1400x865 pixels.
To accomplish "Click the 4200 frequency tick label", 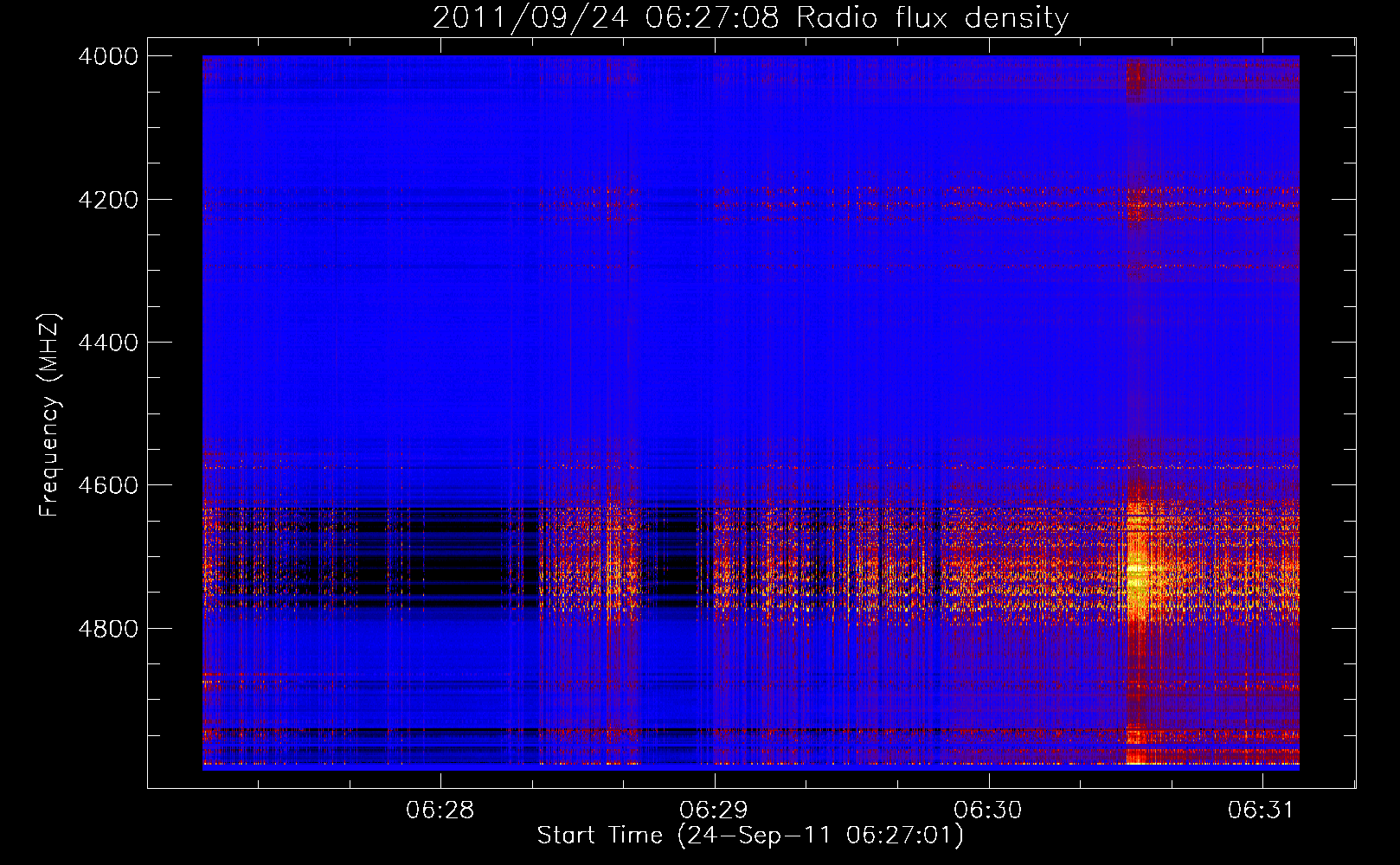I will 108,200.
